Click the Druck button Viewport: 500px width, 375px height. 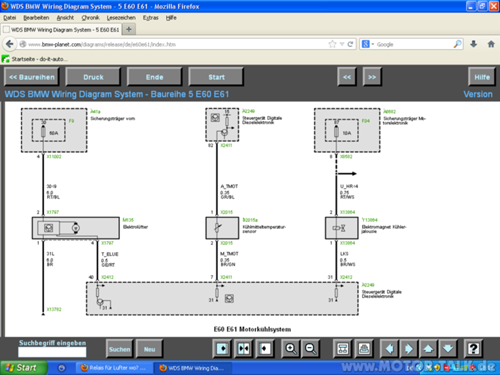click(93, 77)
